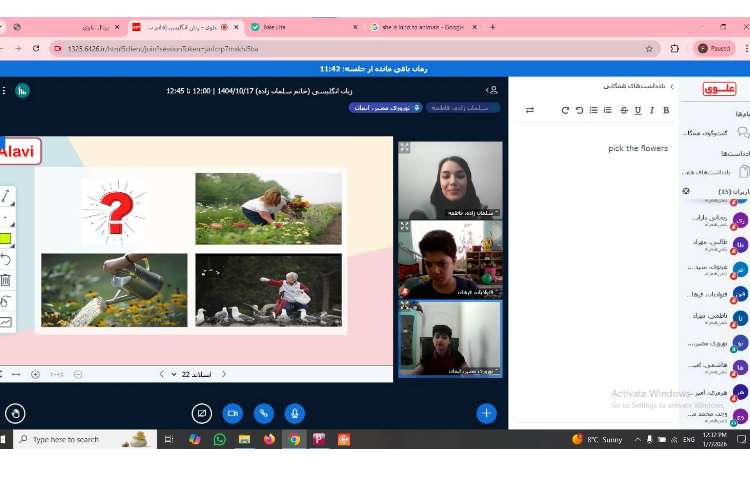Click the whiteboard trash delete icon

point(6,280)
